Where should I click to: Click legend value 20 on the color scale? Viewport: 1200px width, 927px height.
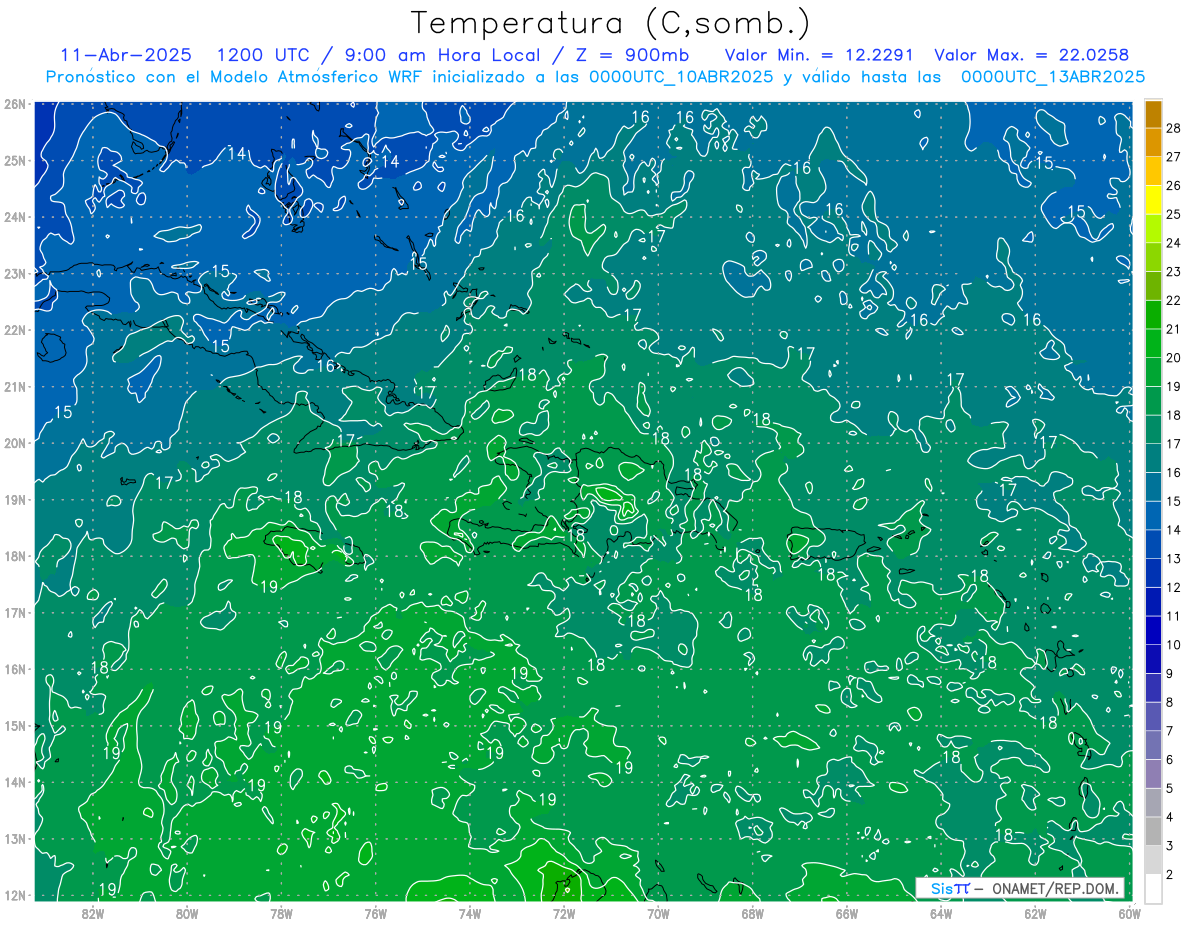coord(1173,357)
